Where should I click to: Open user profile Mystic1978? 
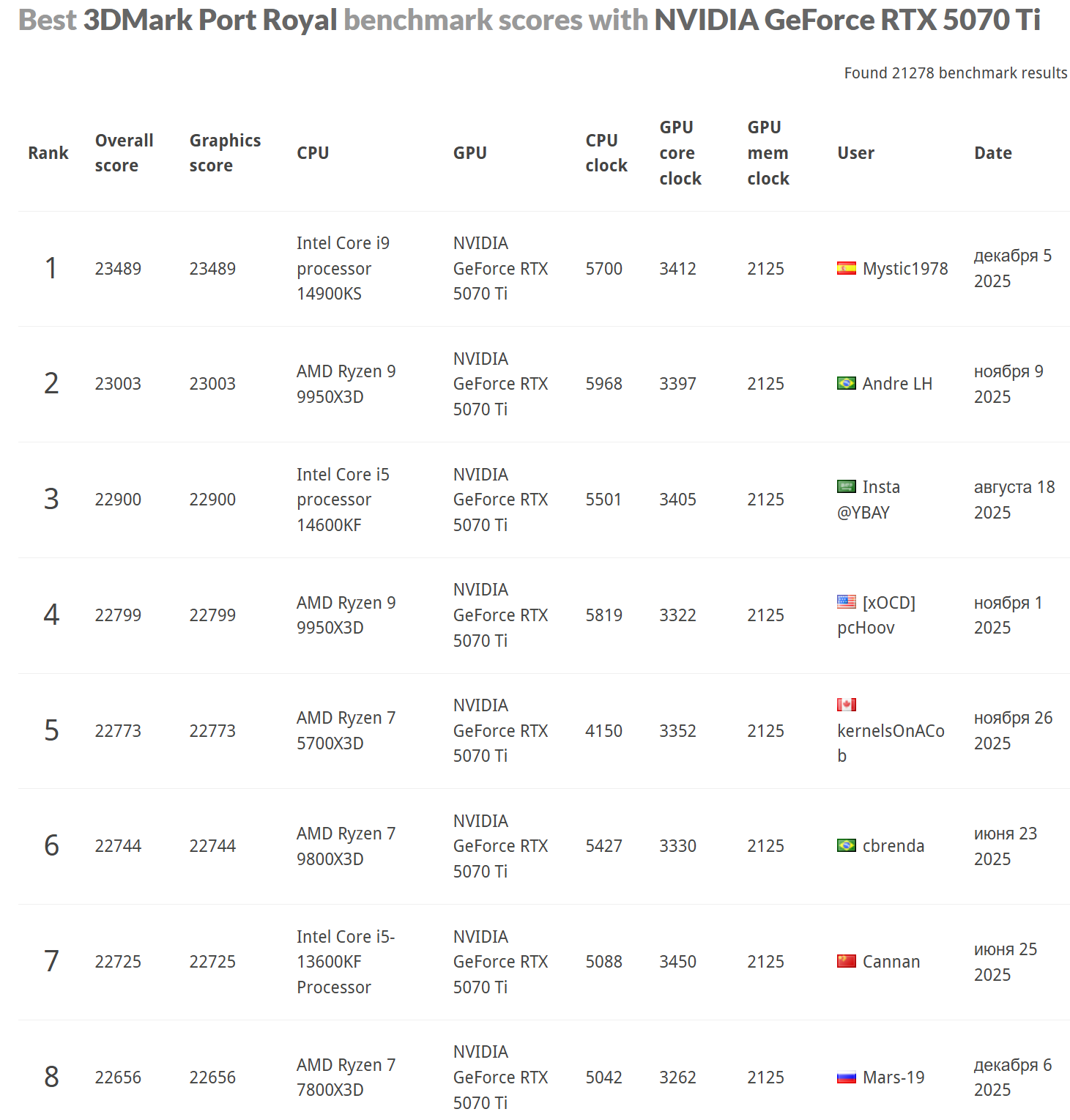(x=904, y=269)
